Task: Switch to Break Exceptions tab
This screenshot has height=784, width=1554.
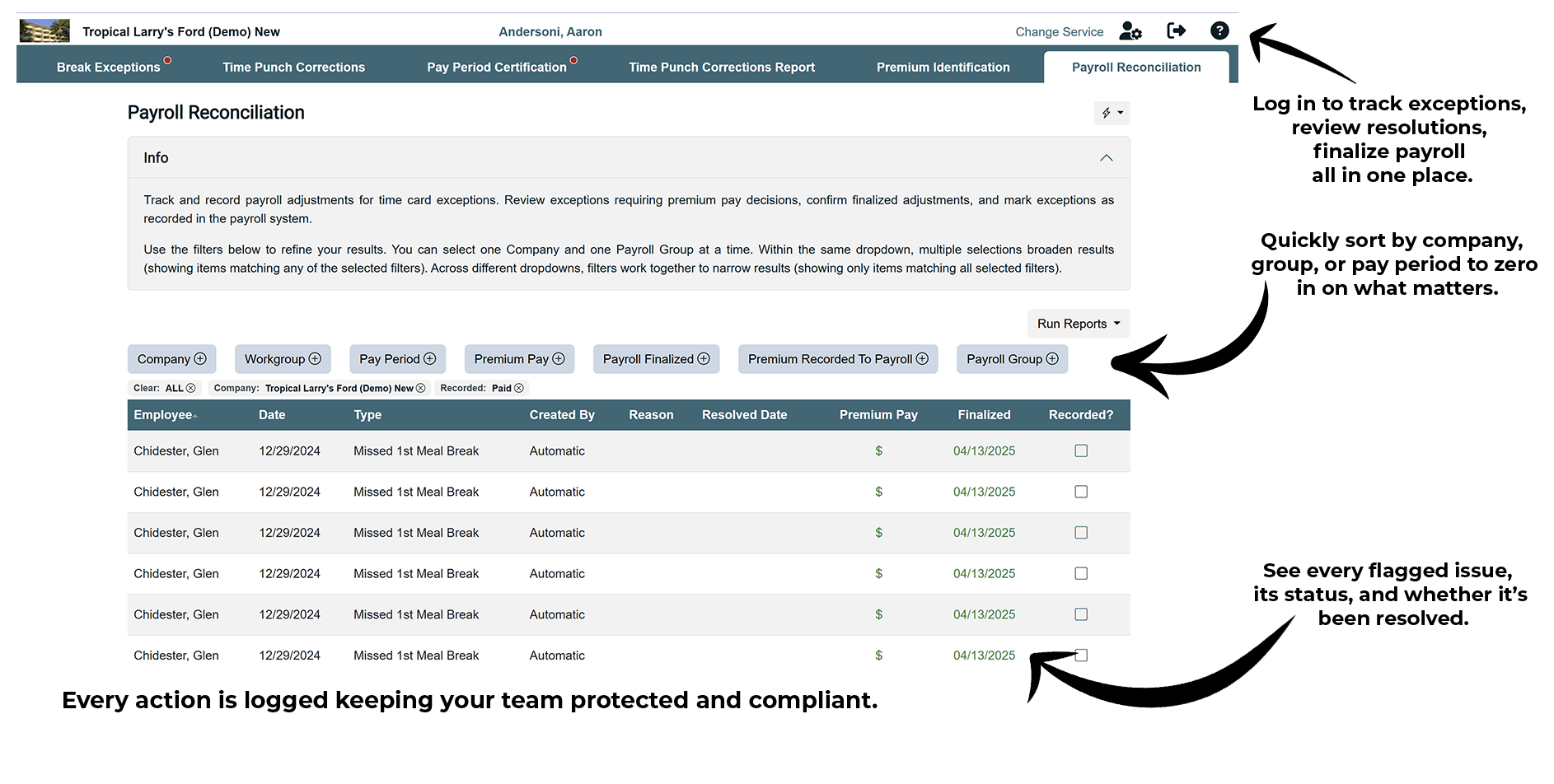Action: (x=108, y=68)
